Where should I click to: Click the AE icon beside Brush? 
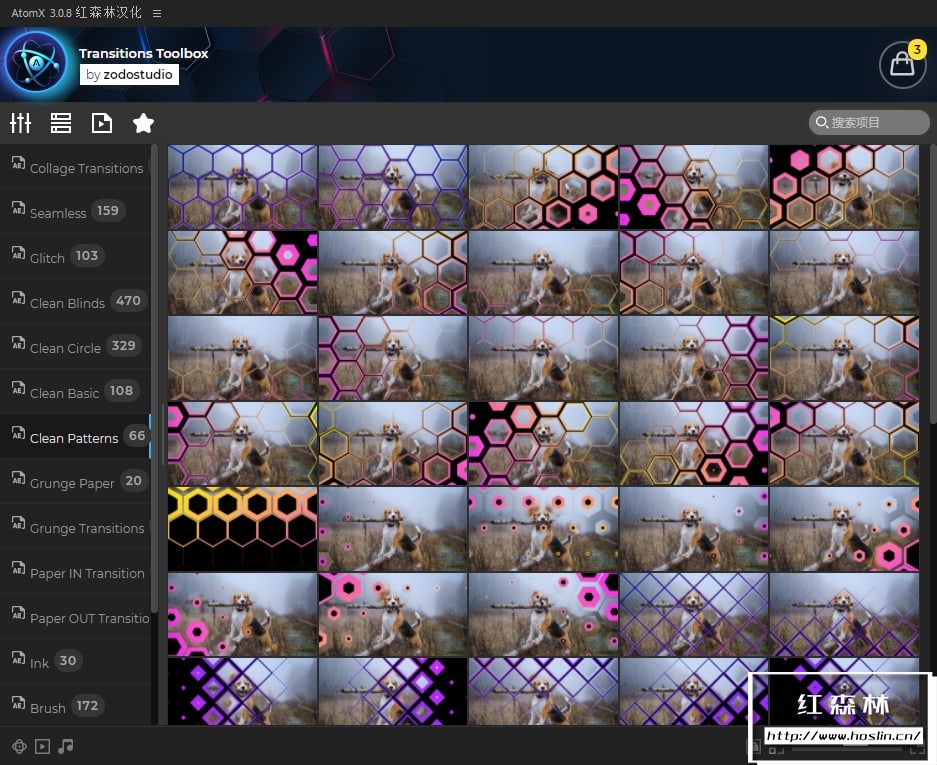[x=19, y=703]
